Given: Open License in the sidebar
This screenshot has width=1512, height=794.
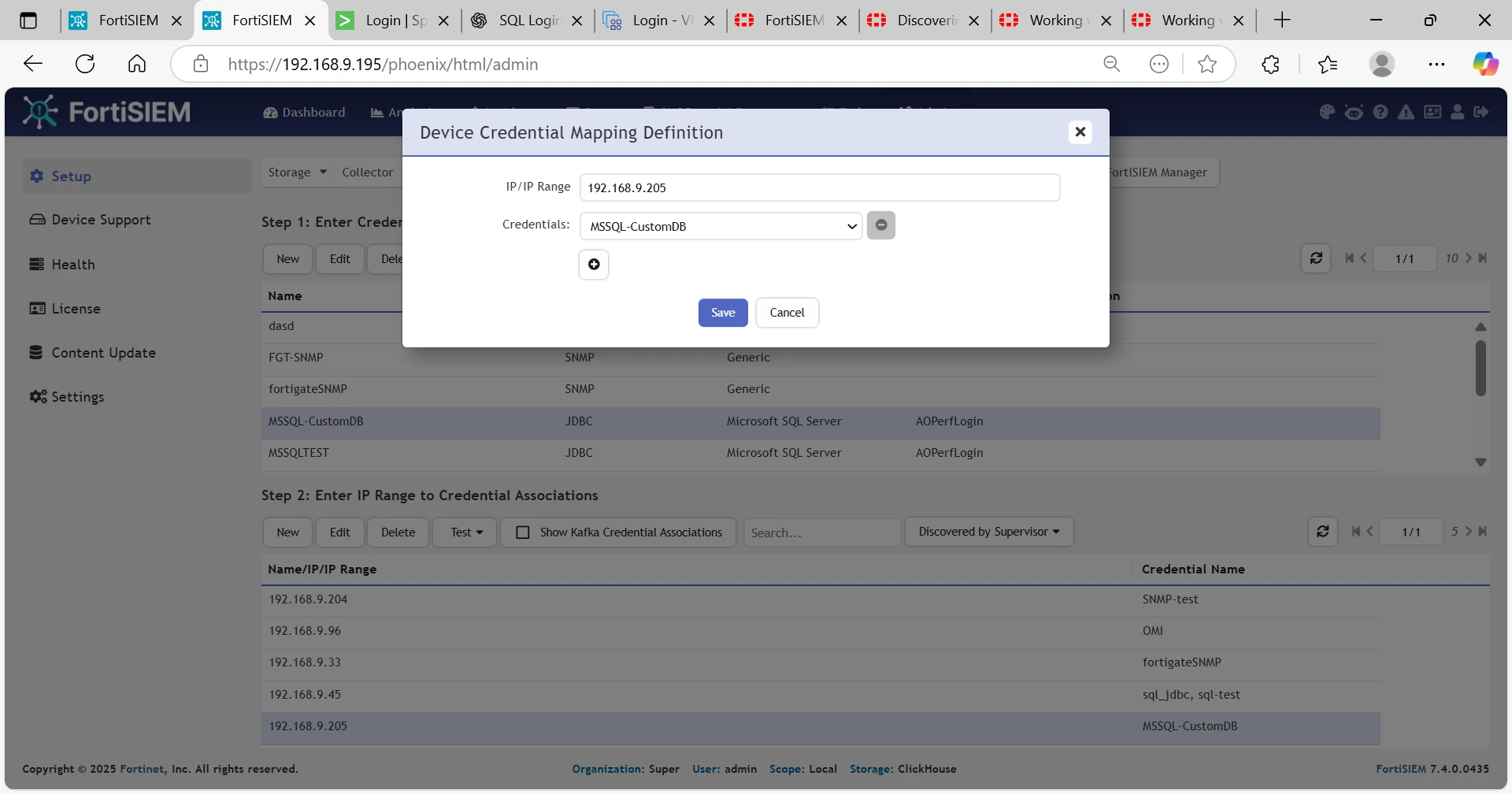Looking at the screenshot, I should point(65,309).
